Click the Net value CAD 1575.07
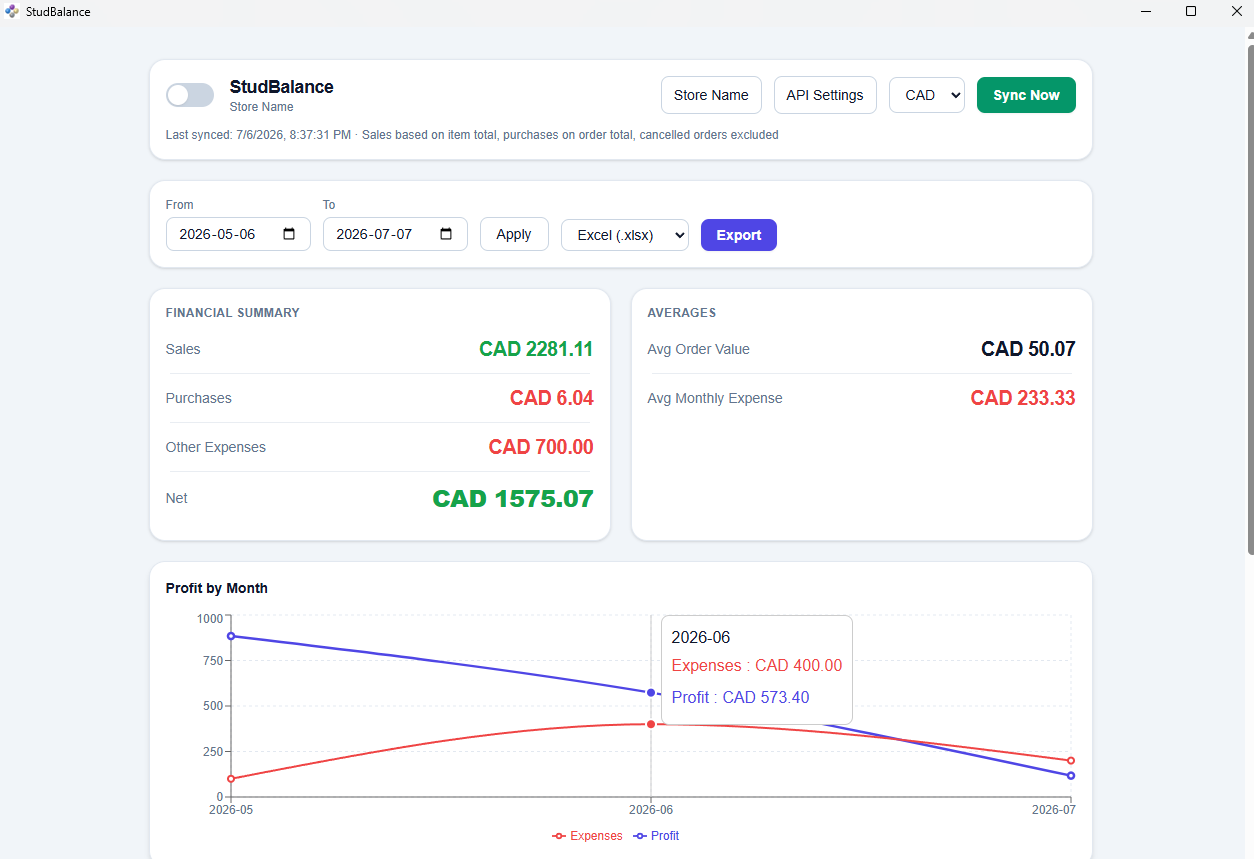The height and width of the screenshot is (859, 1254). point(513,498)
